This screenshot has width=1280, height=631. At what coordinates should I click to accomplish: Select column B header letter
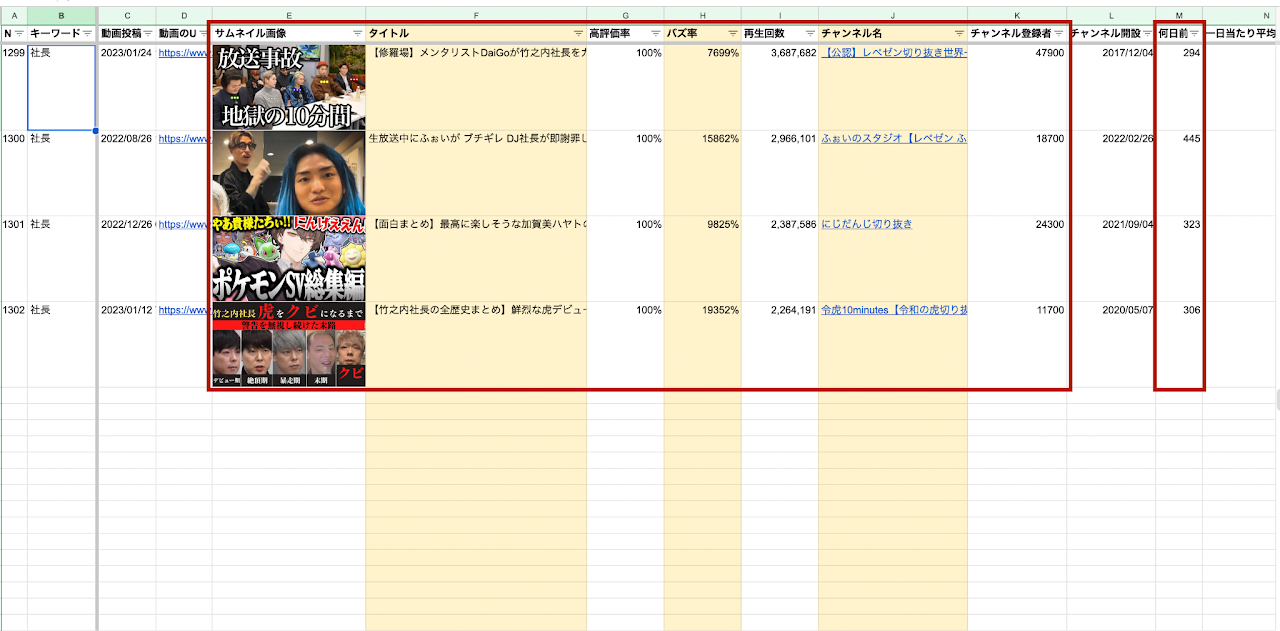click(x=61, y=16)
